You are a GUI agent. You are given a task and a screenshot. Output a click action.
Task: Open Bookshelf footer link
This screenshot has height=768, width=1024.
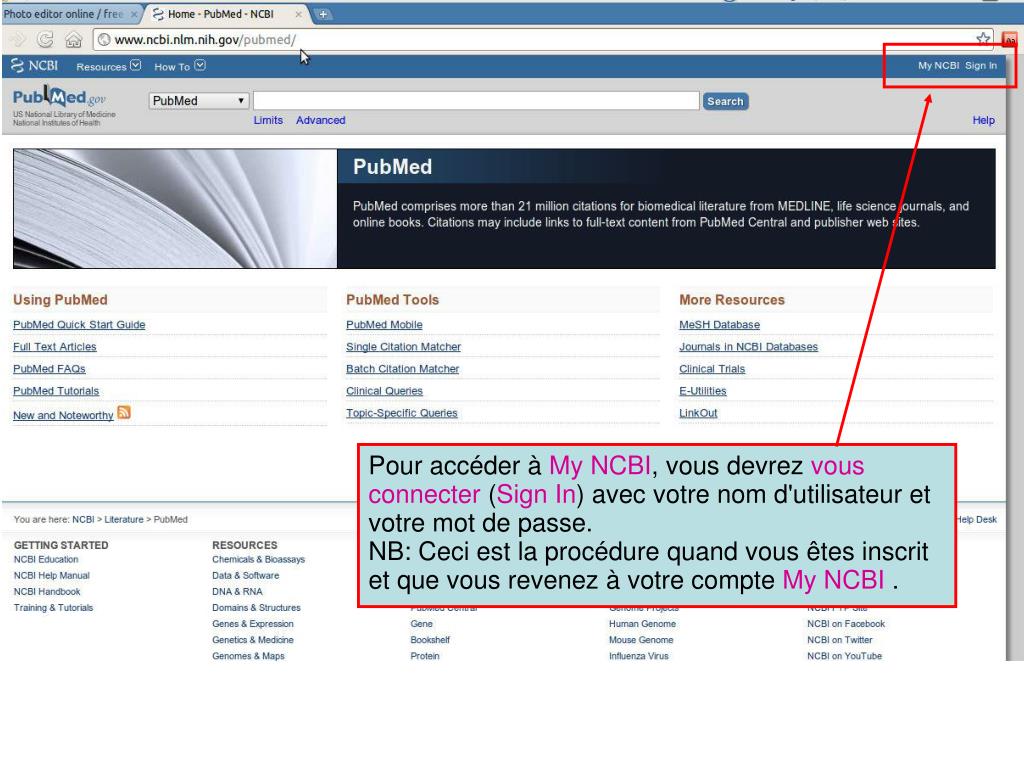(x=430, y=640)
